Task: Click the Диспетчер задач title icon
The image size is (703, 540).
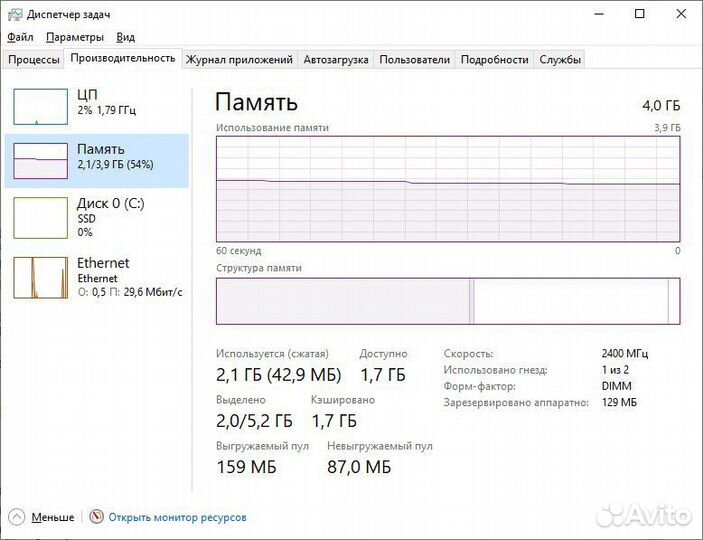Action: coord(15,15)
